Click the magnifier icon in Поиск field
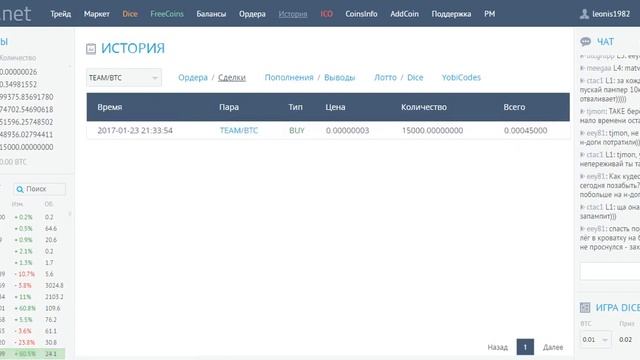The height and width of the screenshot is (360, 640). 20,189
